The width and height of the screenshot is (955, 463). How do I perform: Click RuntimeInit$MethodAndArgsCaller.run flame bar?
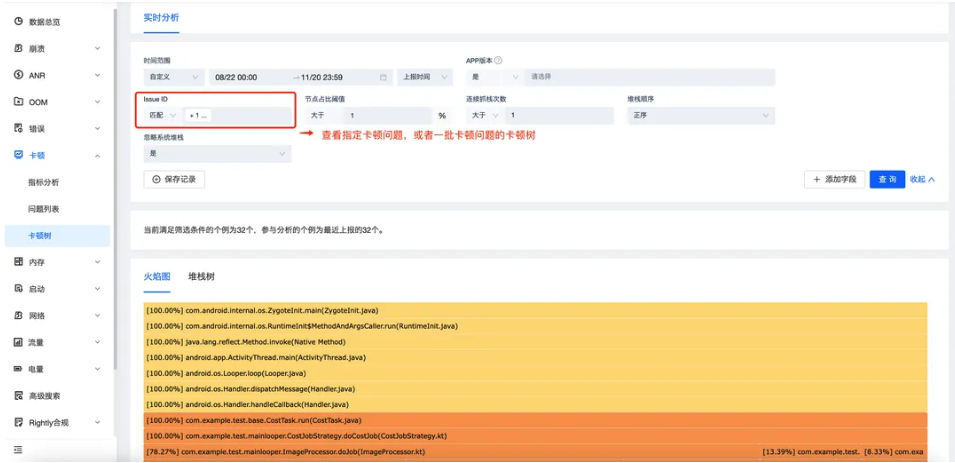pyautogui.click(x=535, y=326)
